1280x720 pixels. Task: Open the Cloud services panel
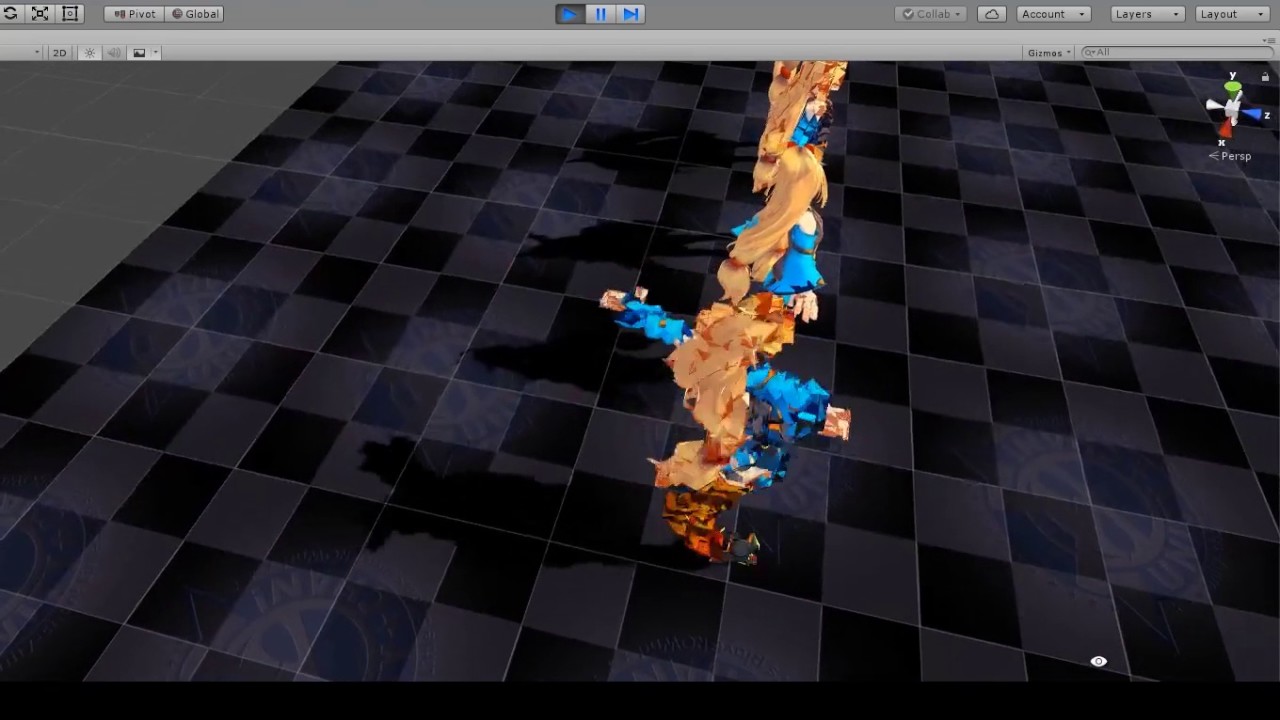[x=991, y=14]
